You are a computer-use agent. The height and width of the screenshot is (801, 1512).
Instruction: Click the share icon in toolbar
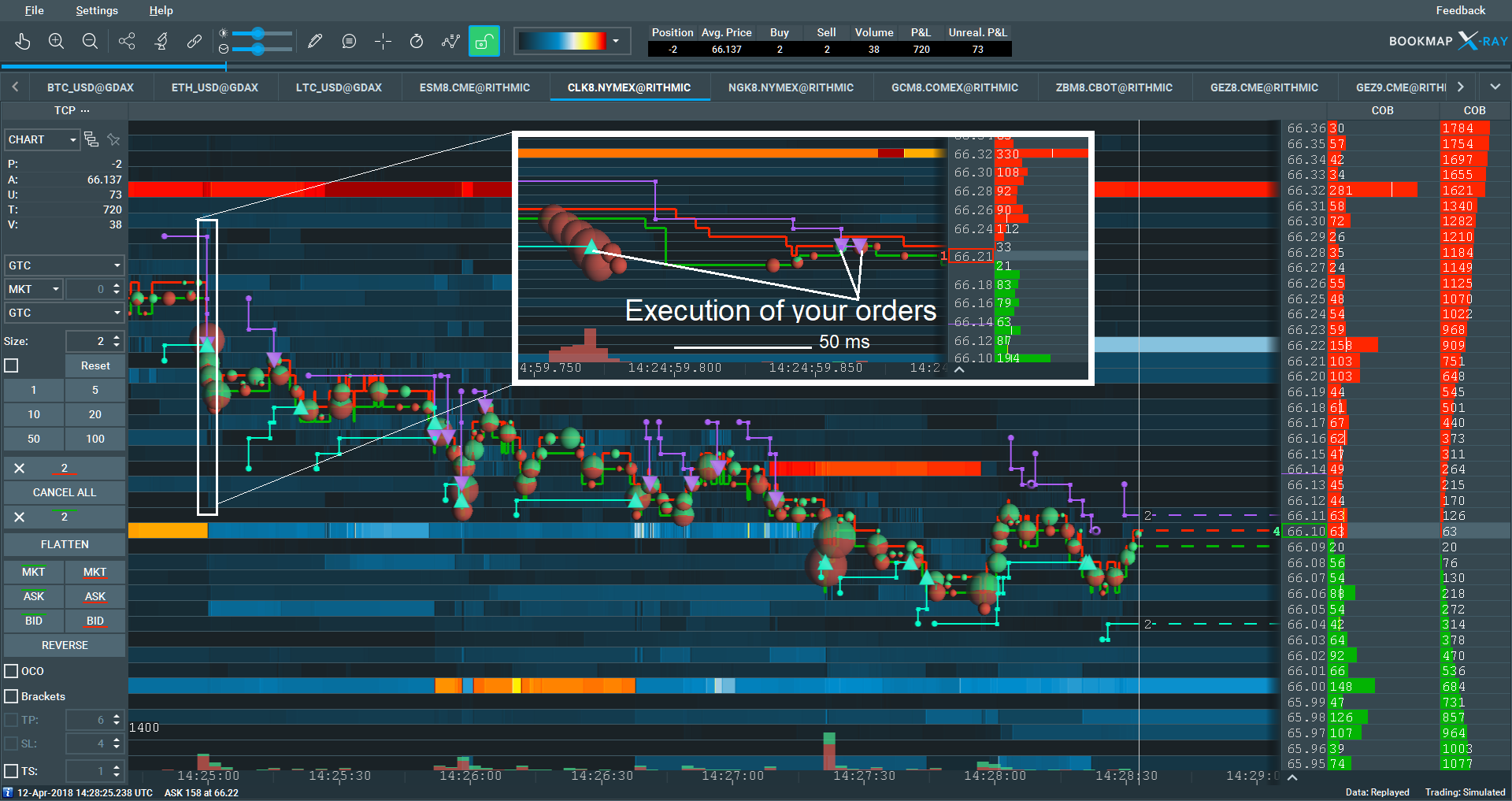coord(127,41)
